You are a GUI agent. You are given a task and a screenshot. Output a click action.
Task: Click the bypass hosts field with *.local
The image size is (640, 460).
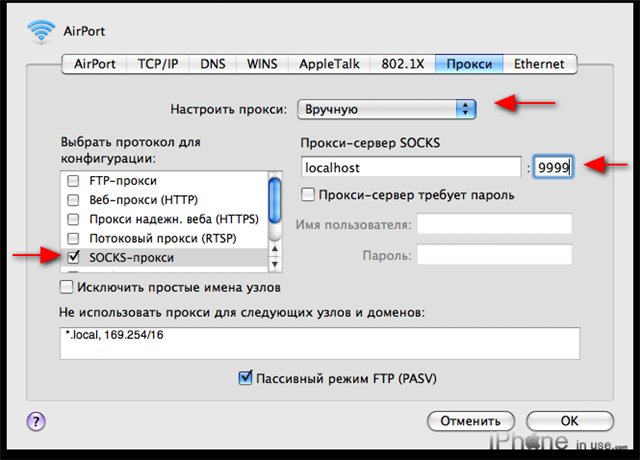320,343
